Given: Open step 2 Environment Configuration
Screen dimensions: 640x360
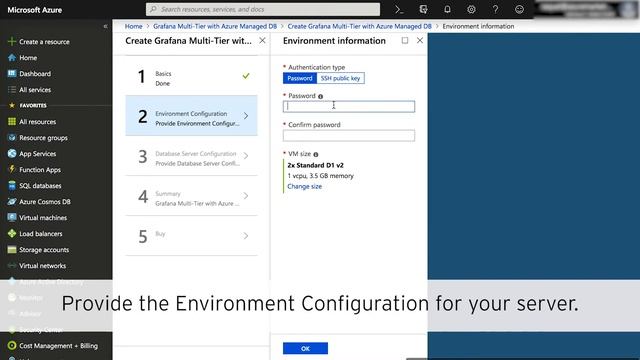Looking at the screenshot, I should pyautogui.click(x=191, y=116).
